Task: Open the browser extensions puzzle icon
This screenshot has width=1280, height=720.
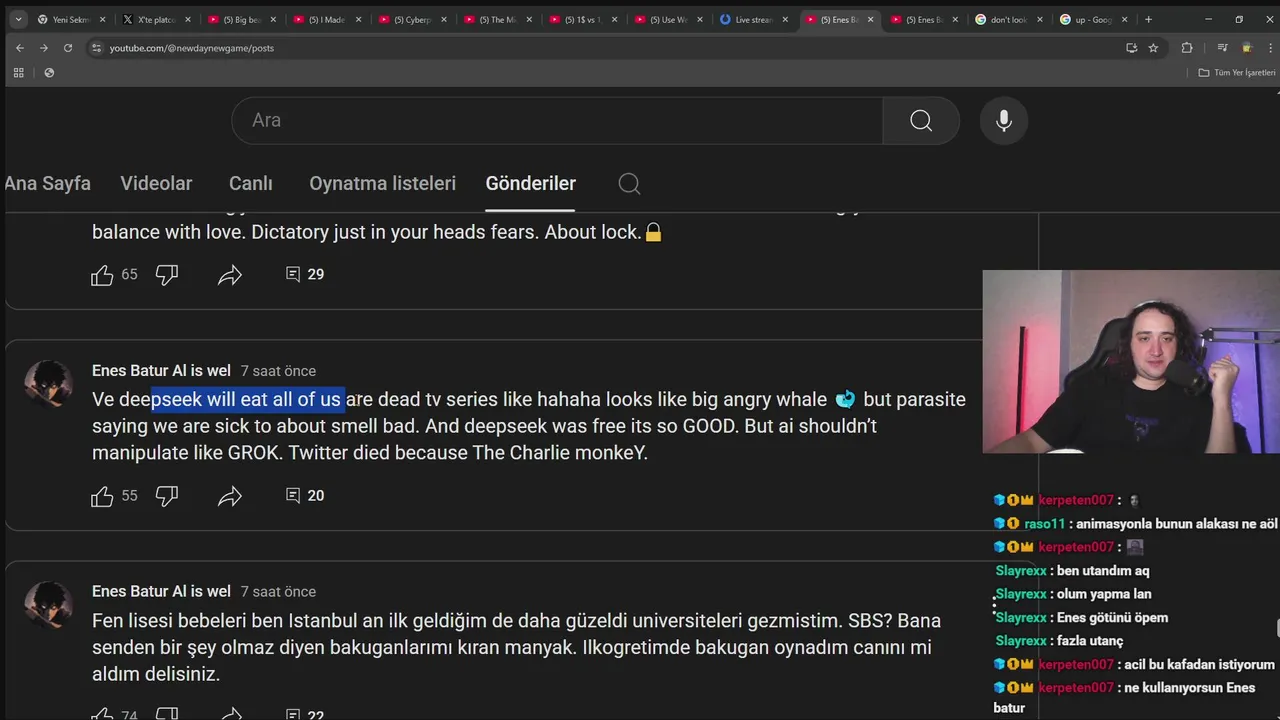Action: click(x=1187, y=48)
